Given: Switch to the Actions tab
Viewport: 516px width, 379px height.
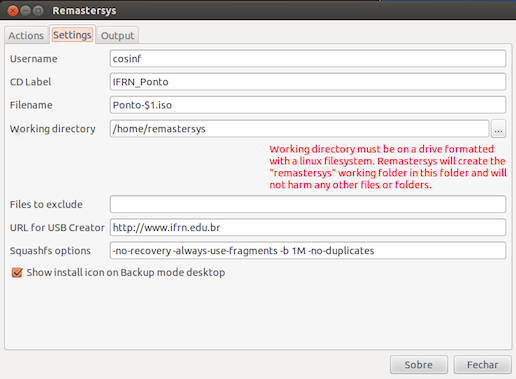Looking at the screenshot, I should click(x=26, y=35).
